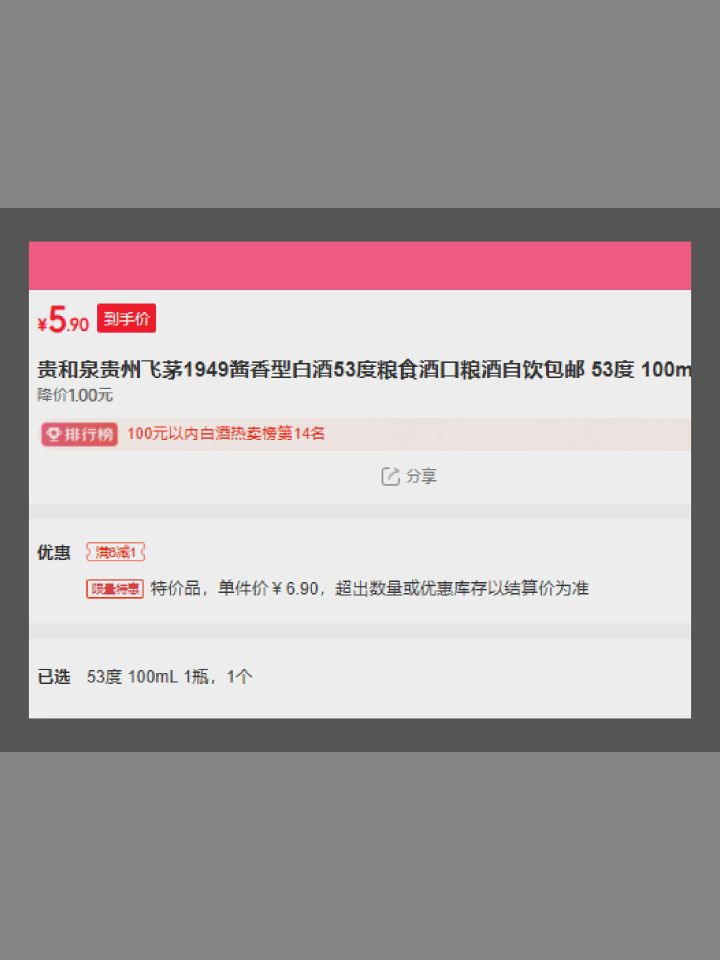Select the 满8减1 coupon tag
The width and height of the screenshot is (720, 960).
pos(115,552)
